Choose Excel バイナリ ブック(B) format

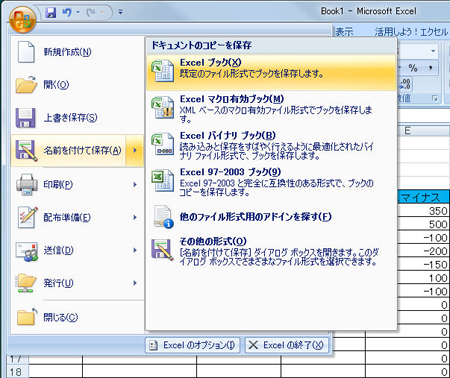[x=271, y=146]
